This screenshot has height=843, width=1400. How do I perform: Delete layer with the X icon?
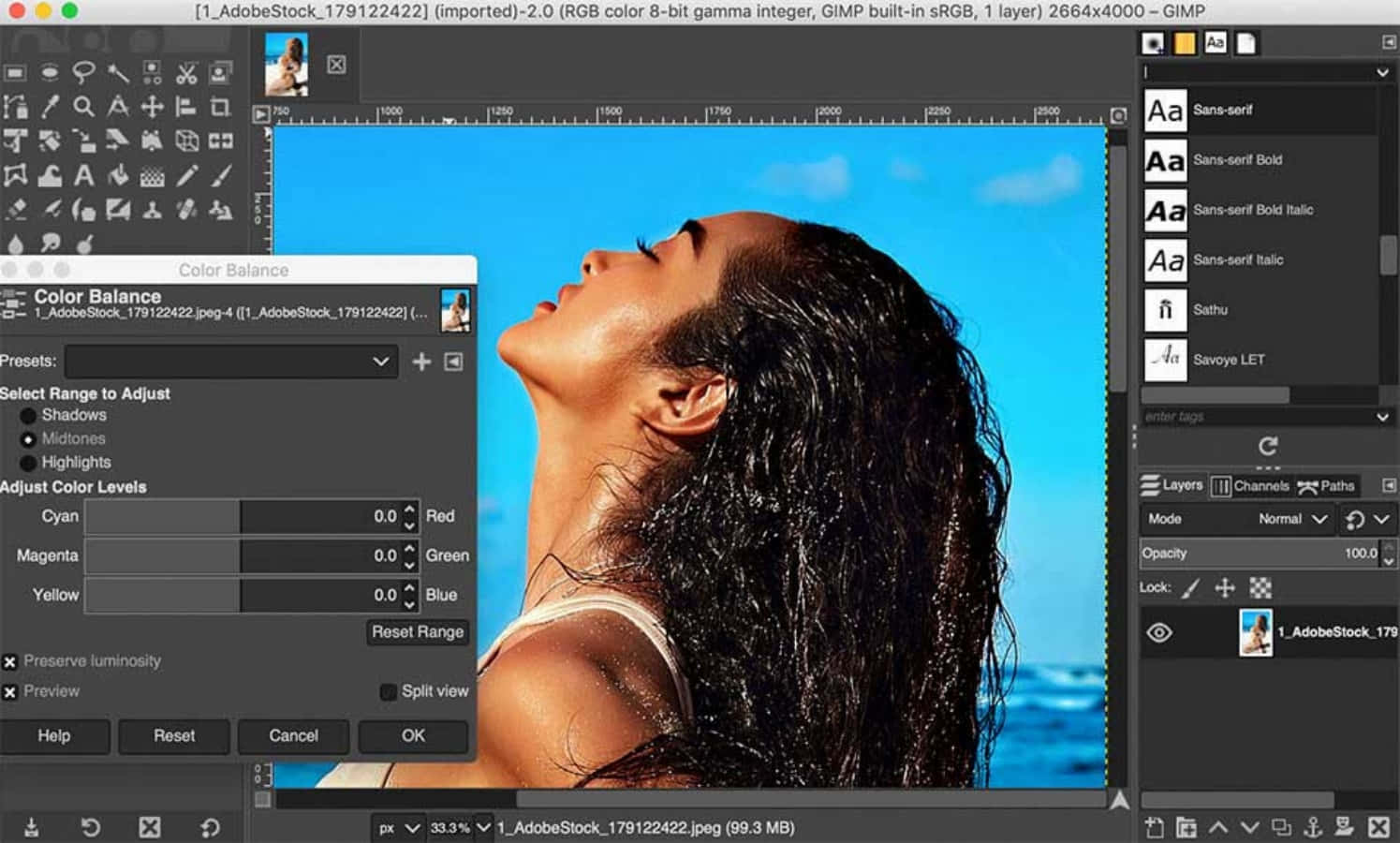tap(1378, 827)
